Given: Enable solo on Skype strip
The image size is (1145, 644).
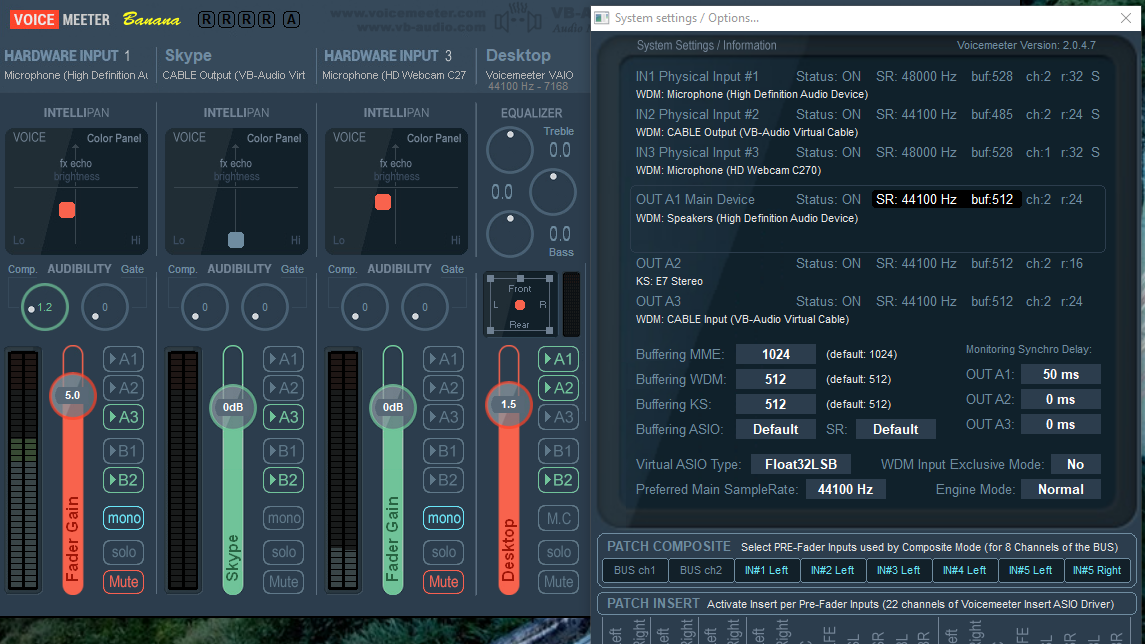Looking at the screenshot, I should pos(283,552).
